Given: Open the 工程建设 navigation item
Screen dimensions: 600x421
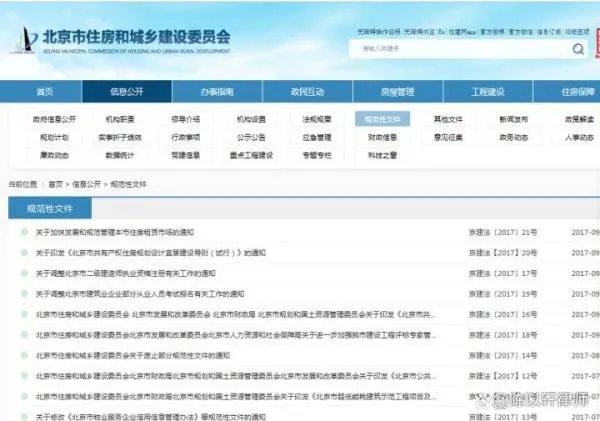Looking at the screenshot, I should [x=488, y=92].
